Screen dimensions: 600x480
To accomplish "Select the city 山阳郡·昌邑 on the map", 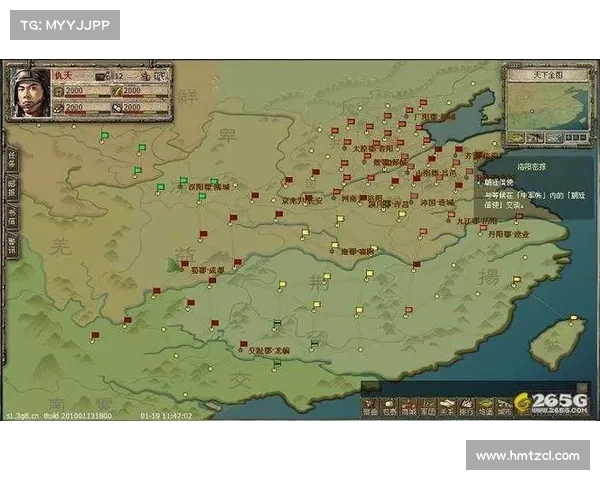I will [436, 173].
